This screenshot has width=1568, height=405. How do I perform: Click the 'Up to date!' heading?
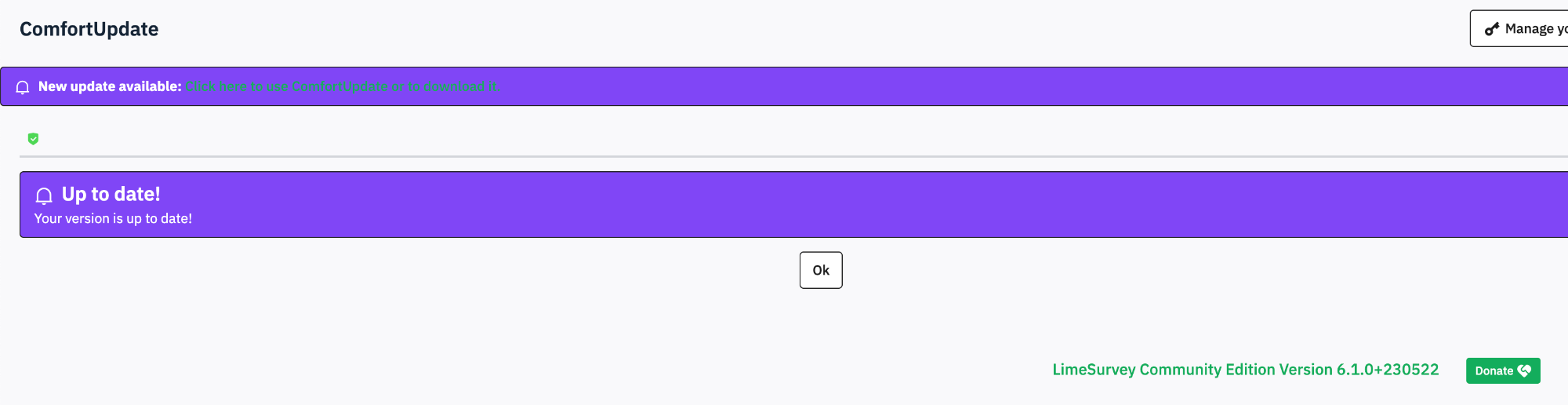pyautogui.click(x=111, y=194)
